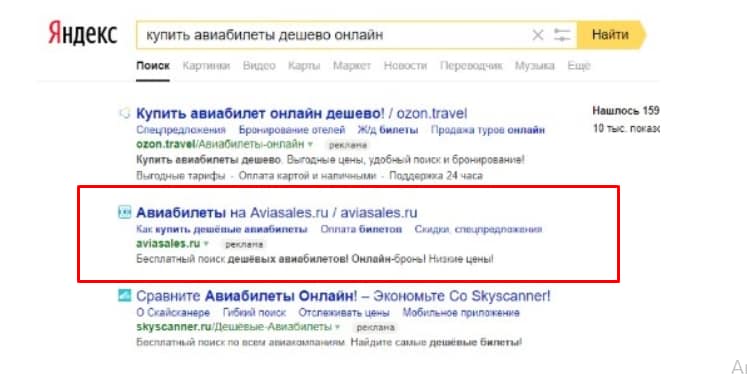This screenshot has height=378, width=747.
Task: Expand the arrow next to aviasales.ru URL
Action: 206,244
